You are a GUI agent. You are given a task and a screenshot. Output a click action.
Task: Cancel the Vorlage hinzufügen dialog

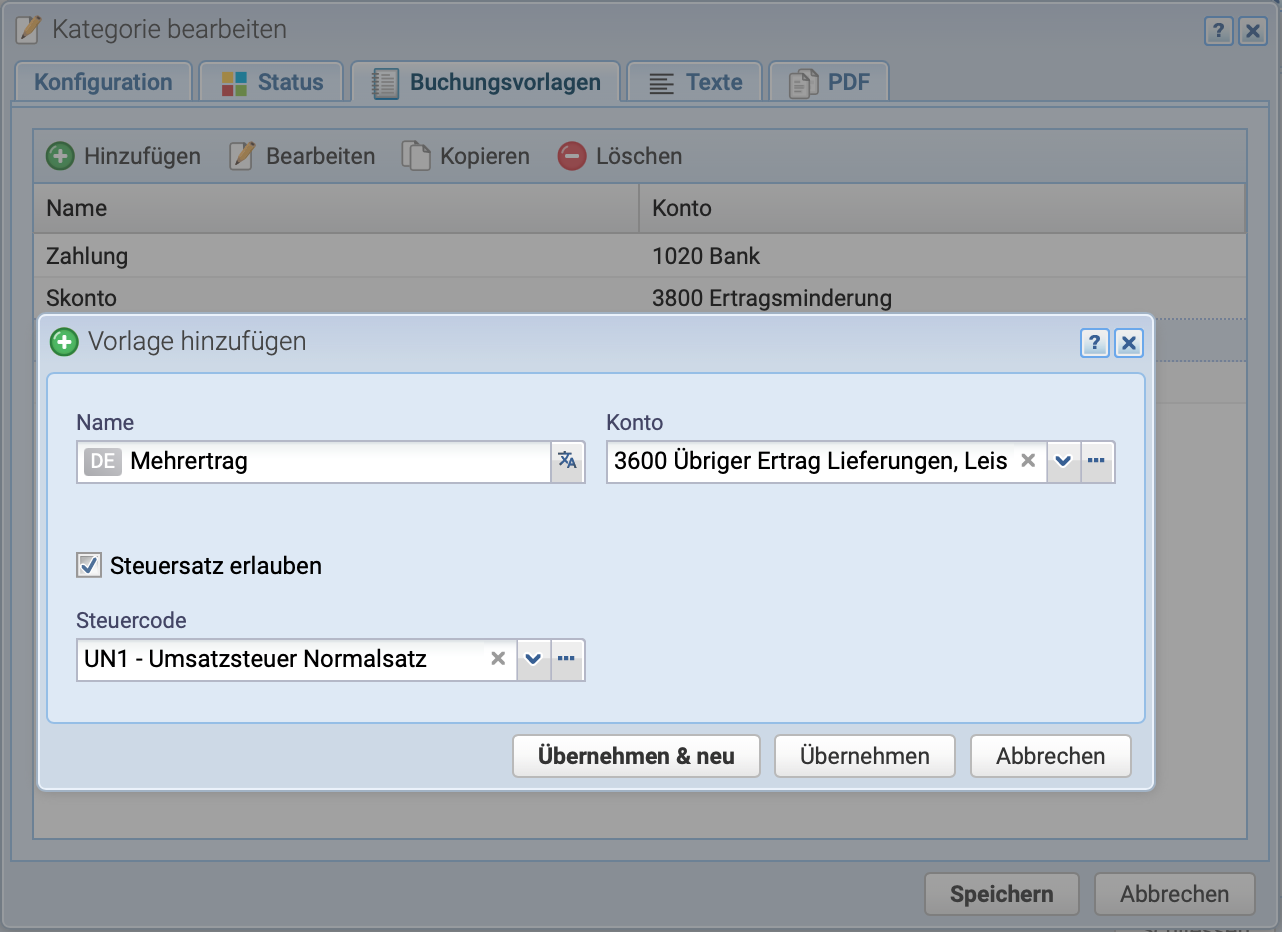point(1051,756)
